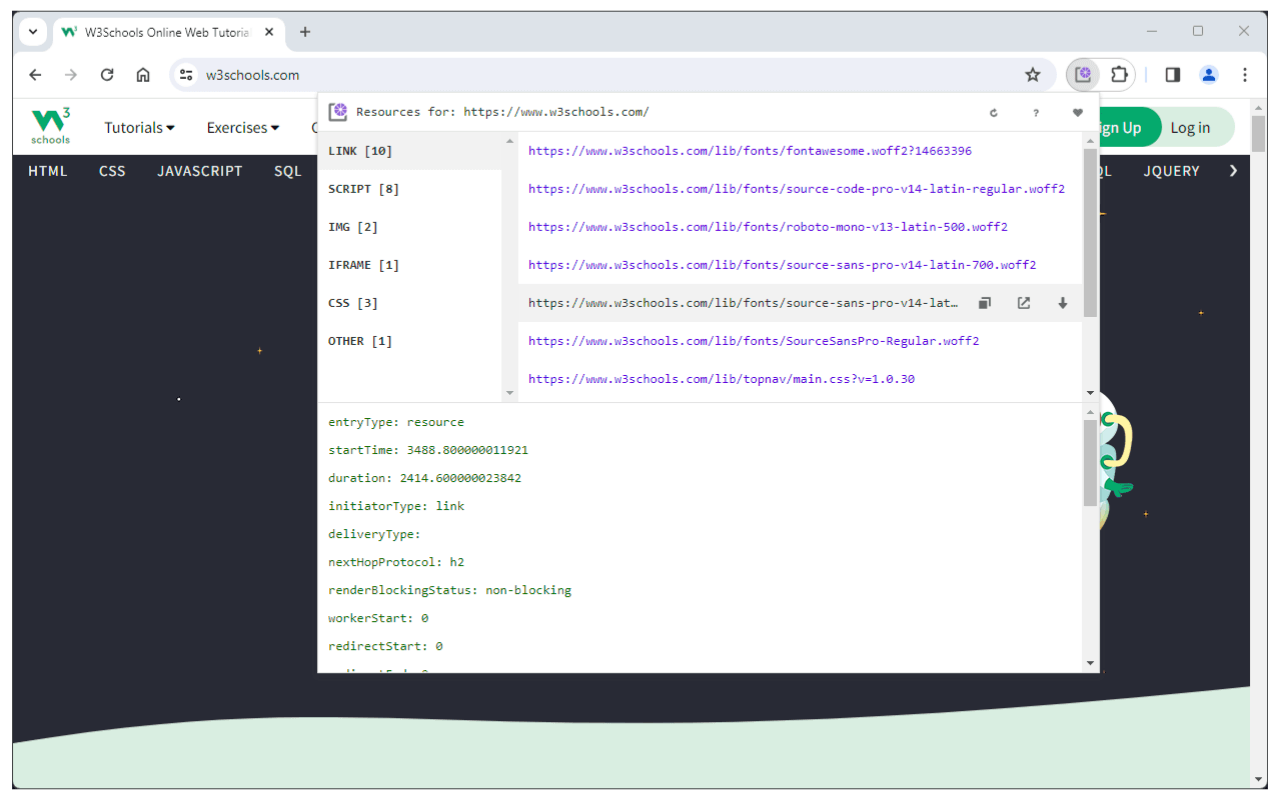
Task: Copy the highlighted resource URL
Action: [984, 303]
